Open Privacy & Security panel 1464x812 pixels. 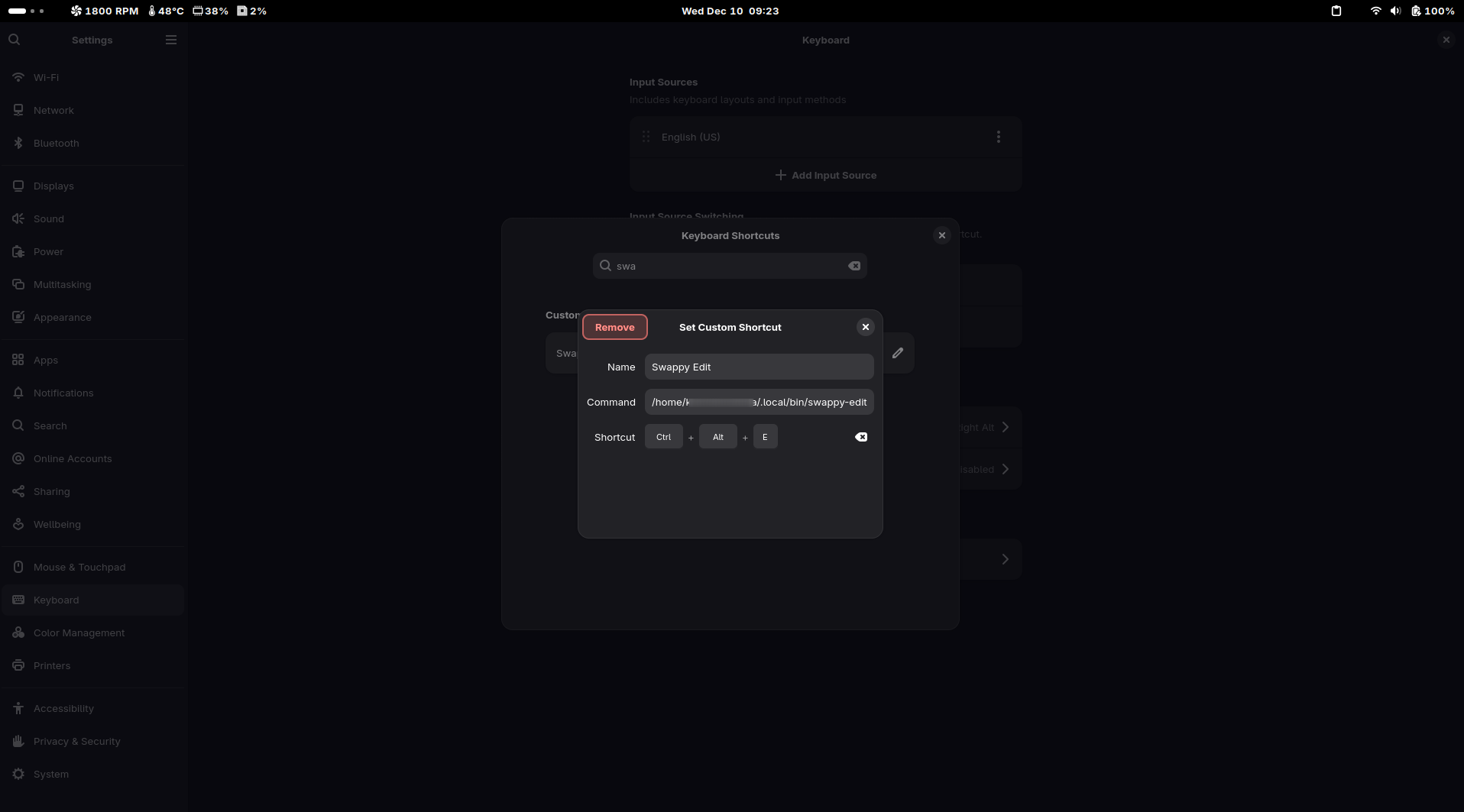click(x=76, y=741)
